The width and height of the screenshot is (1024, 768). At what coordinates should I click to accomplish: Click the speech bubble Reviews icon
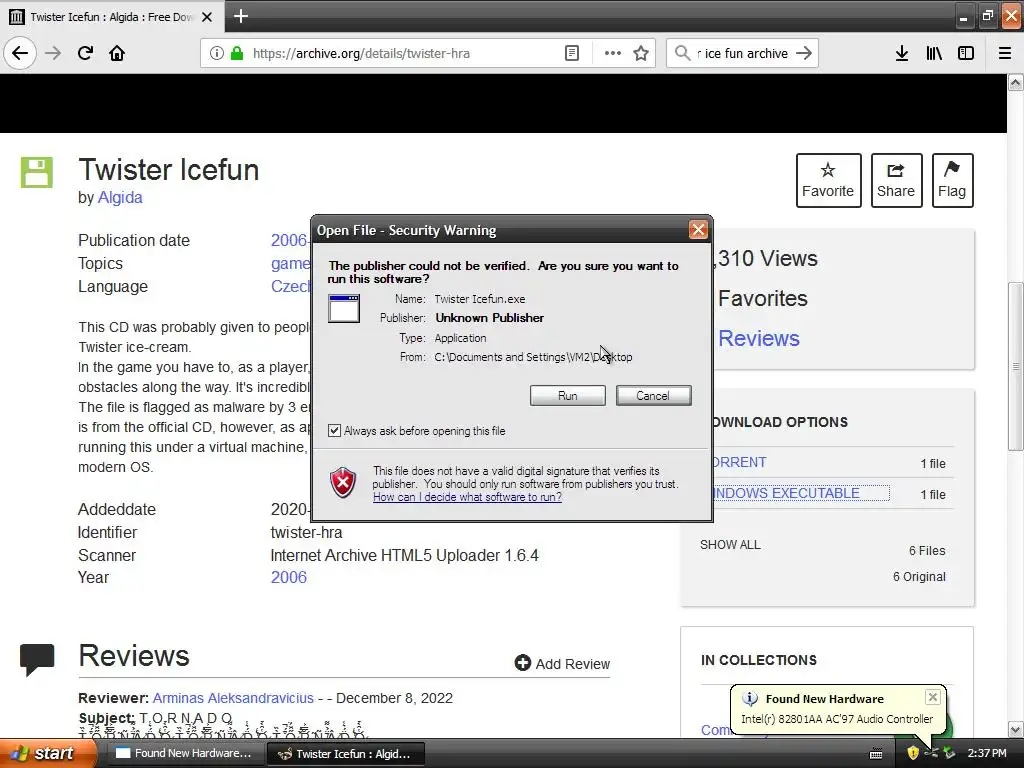coord(37,659)
